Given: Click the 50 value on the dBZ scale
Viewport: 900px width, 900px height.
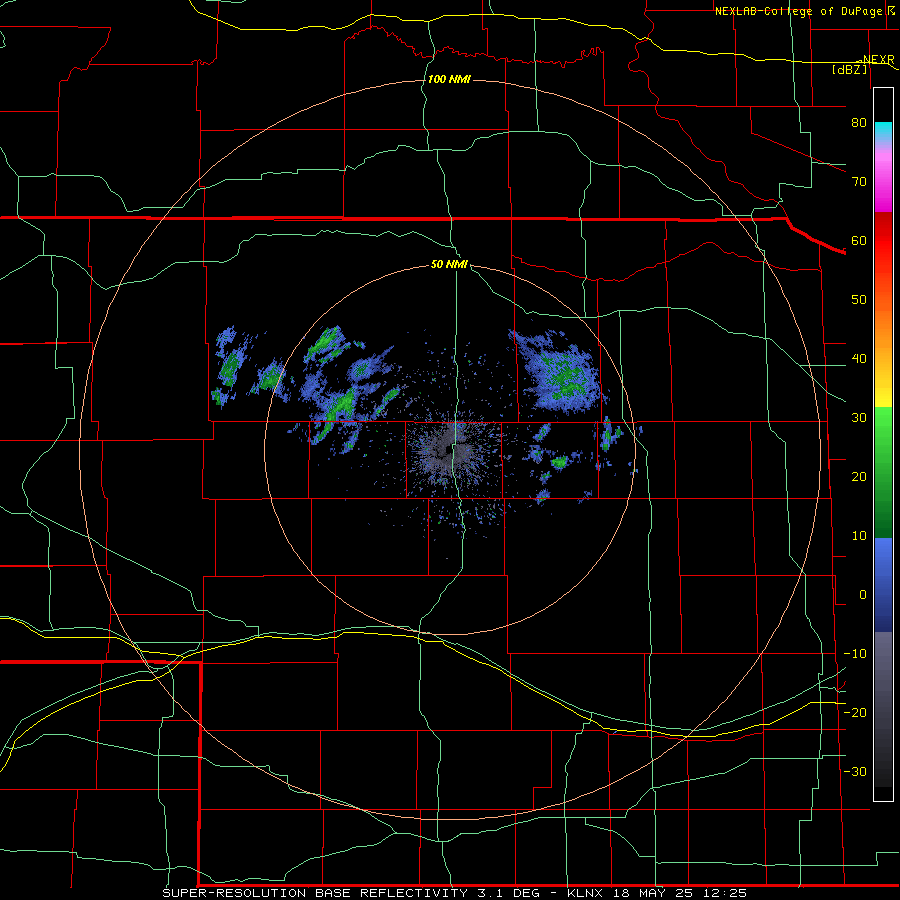Looking at the screenshot, I should coord(859,300).
